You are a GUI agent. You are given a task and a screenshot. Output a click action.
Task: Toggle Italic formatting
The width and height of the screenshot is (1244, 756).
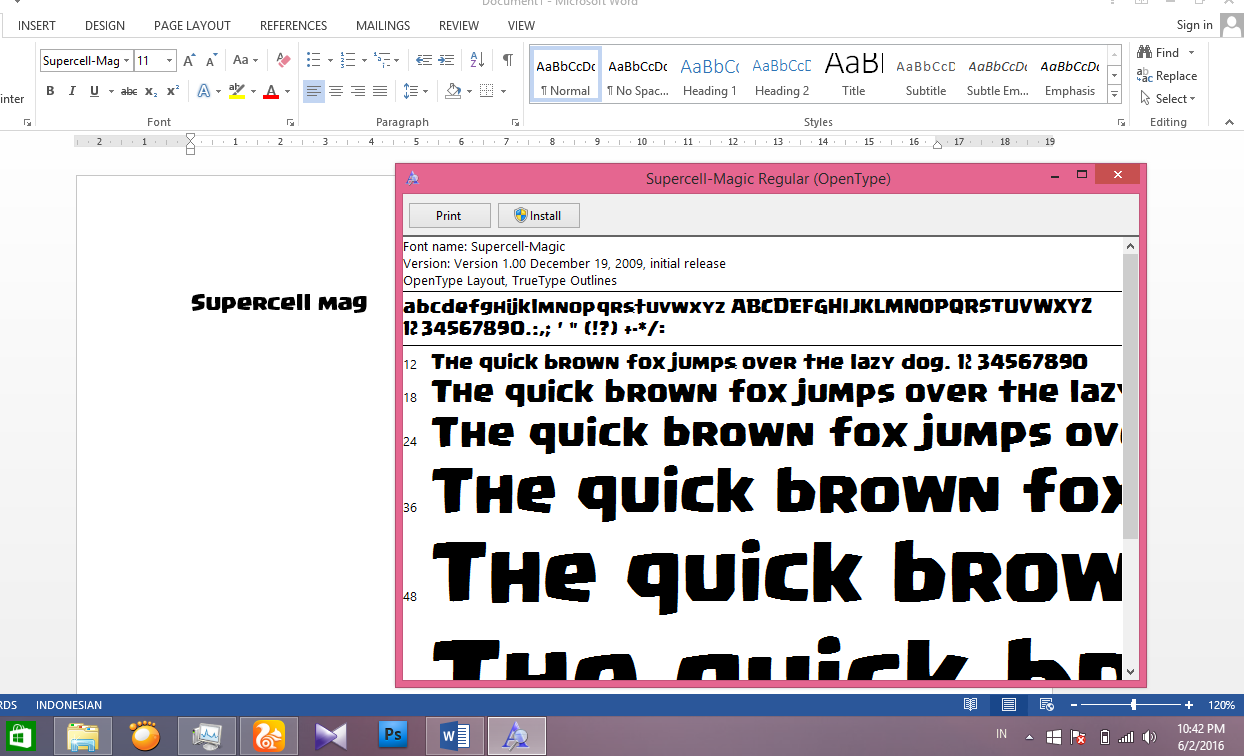[72, 91]
